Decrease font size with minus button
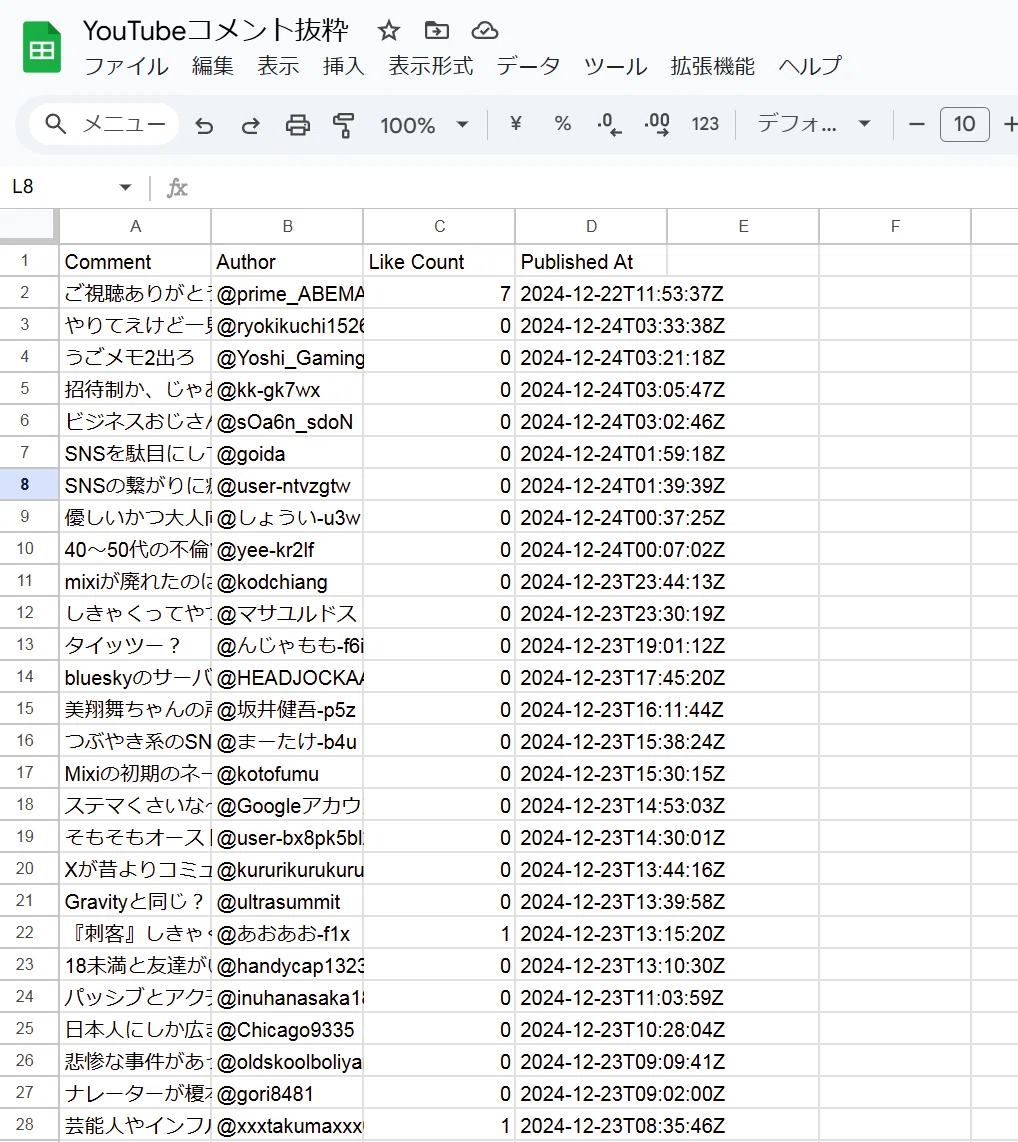This screenshot has height=1142, width=1018. [917, 125]
